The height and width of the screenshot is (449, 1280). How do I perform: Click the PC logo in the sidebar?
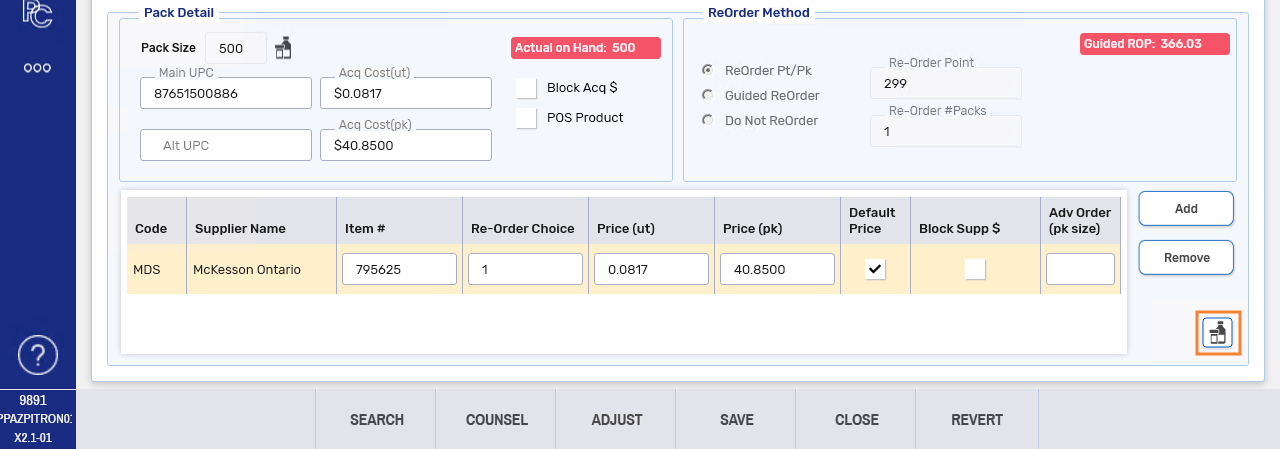(38, 12)
